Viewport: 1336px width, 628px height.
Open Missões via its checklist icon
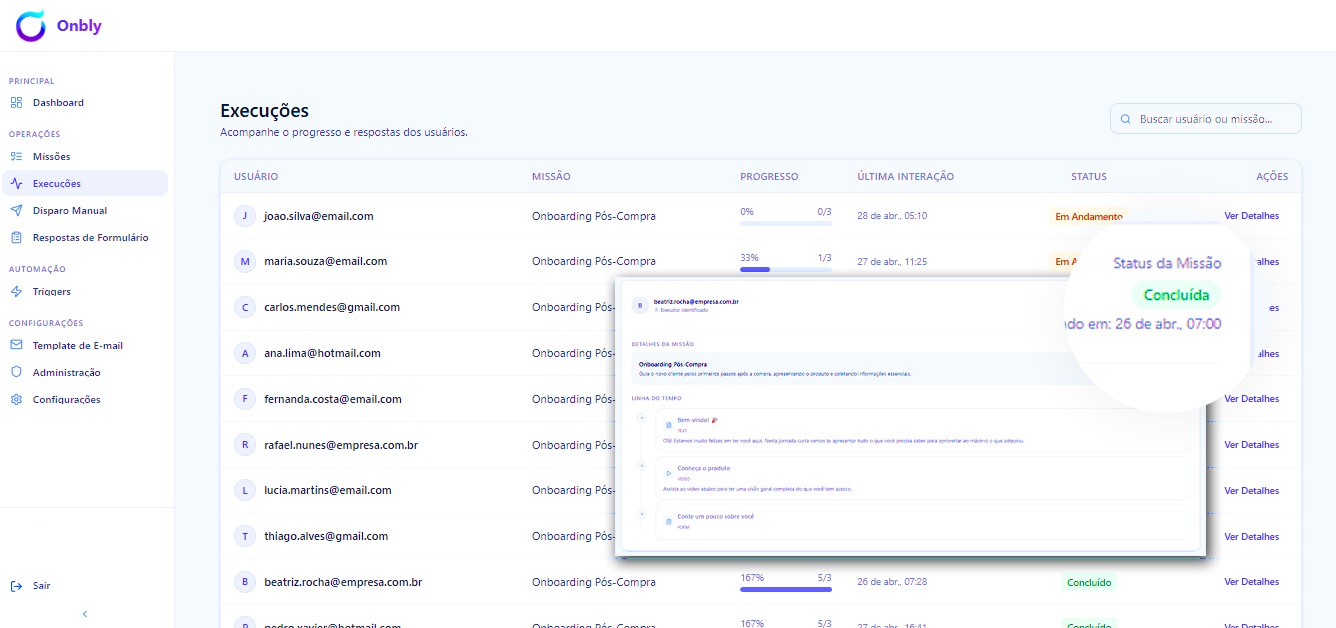tap(16, 157)
